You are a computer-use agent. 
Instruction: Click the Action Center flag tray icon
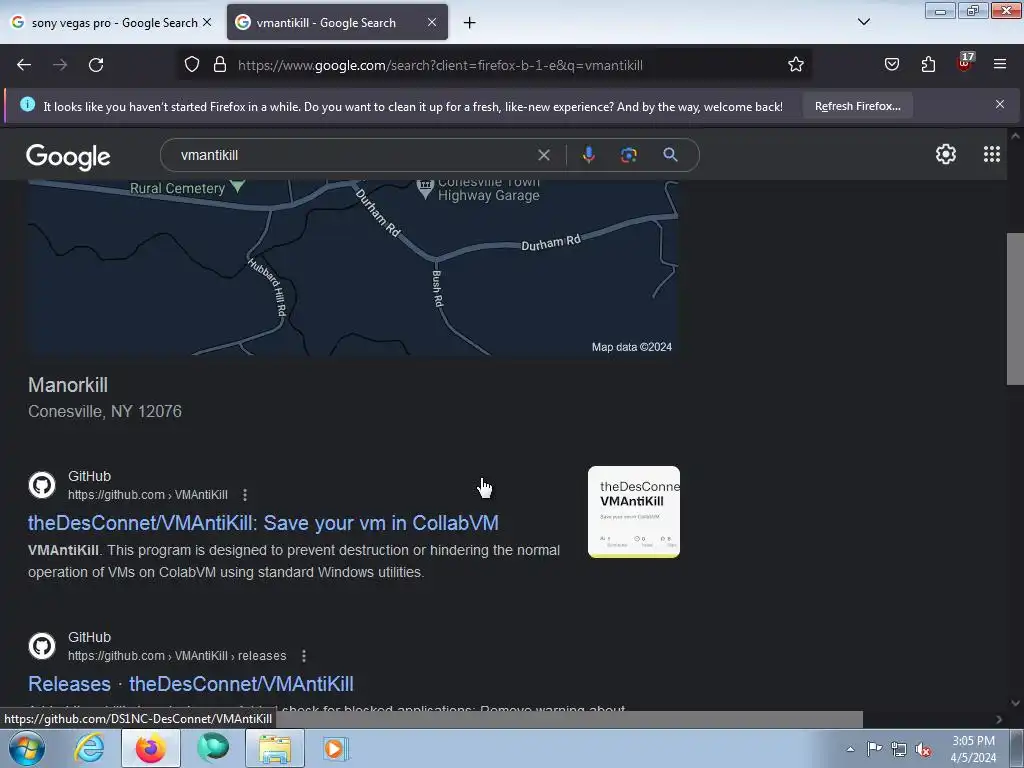tap(874, 749)
